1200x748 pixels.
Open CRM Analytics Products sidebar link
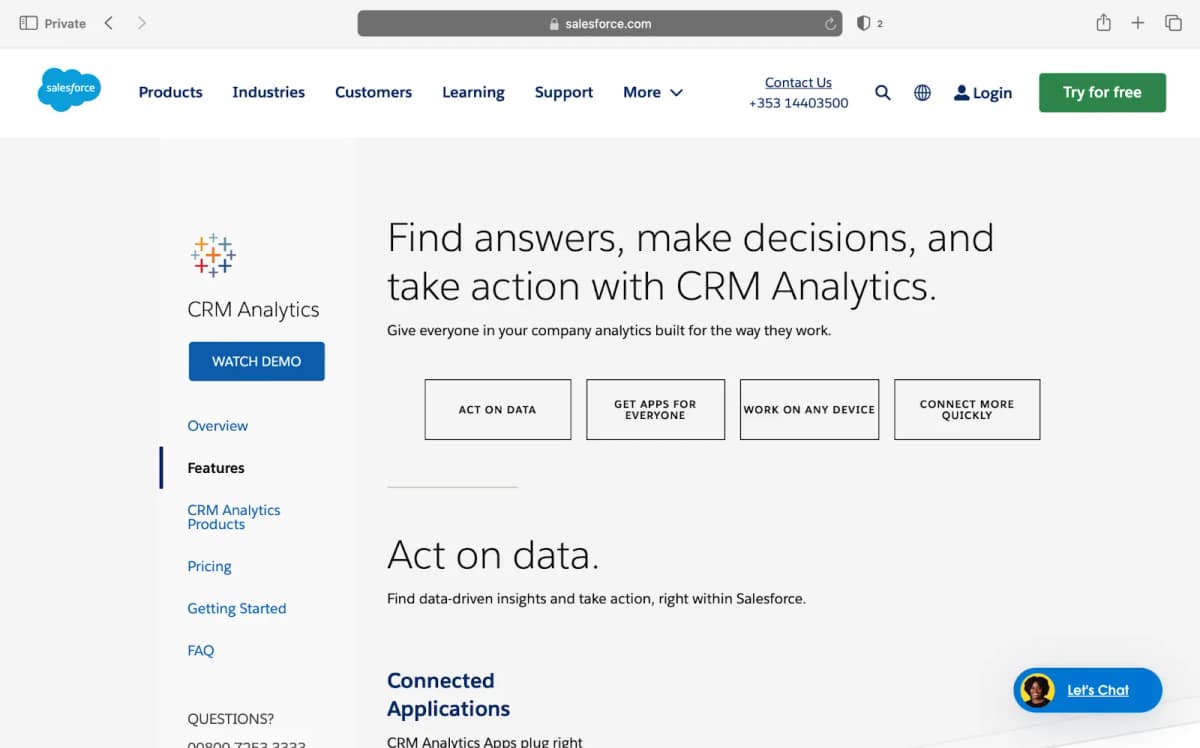pyautogui.click(x=234, y=517)
